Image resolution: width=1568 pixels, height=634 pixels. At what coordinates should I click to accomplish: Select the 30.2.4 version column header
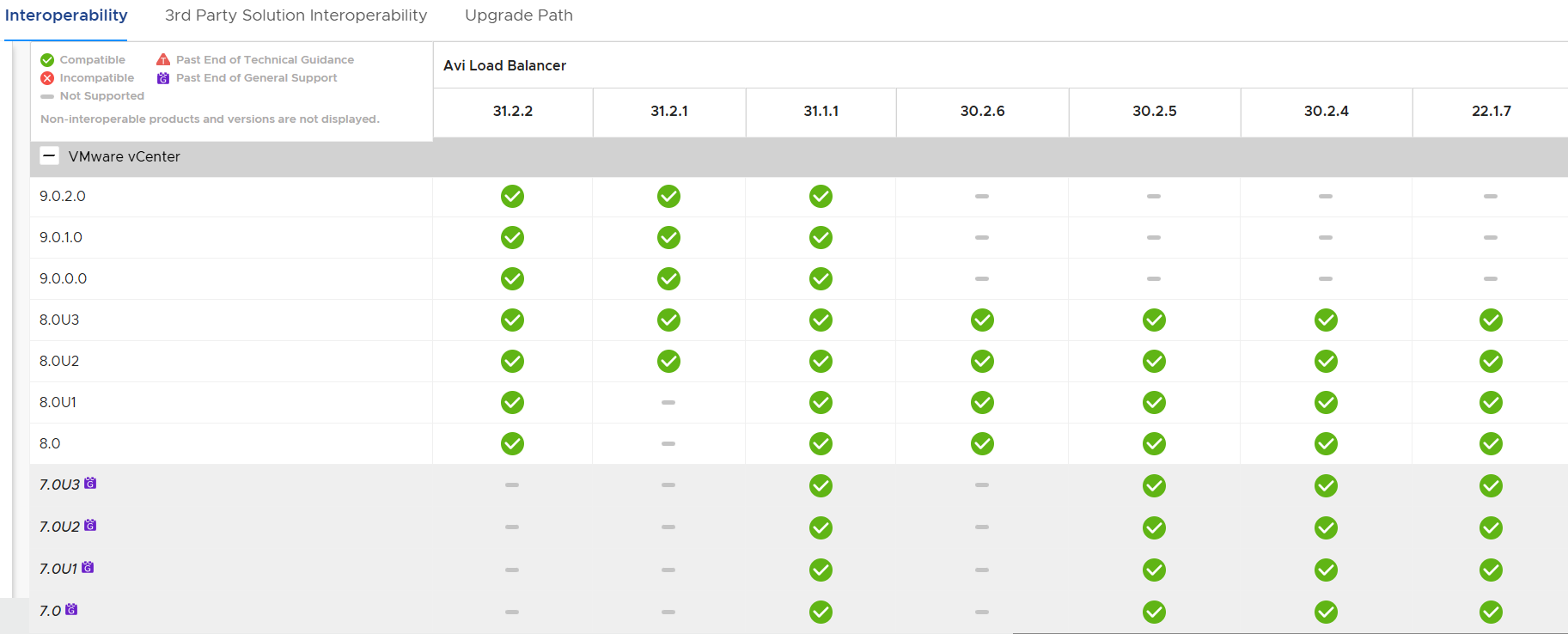pos(1326,112)
